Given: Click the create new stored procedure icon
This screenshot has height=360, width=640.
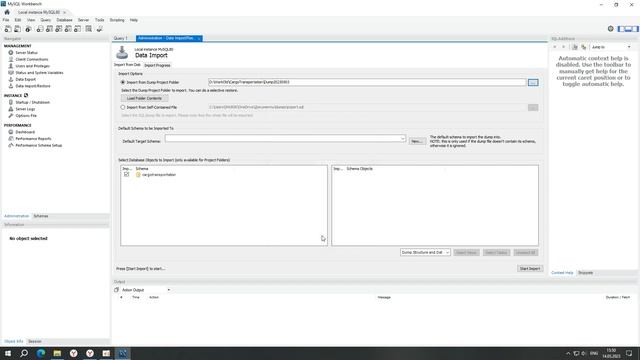Looking at the screenshot, I should (68, 29).
